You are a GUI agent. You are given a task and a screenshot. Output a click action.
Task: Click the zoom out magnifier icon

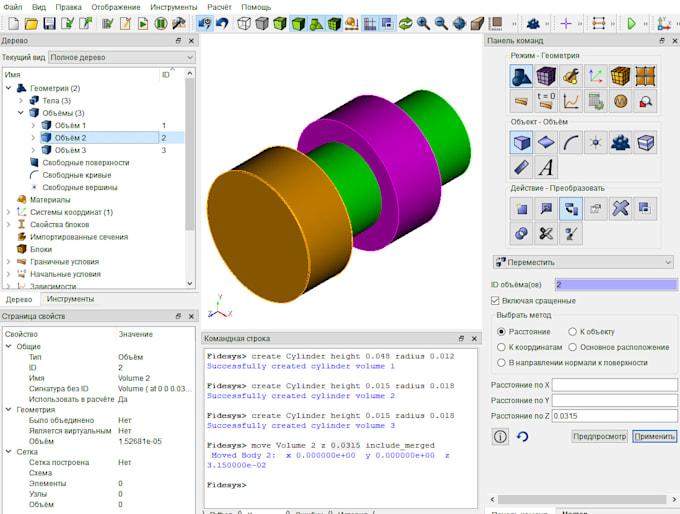point(441,23)
